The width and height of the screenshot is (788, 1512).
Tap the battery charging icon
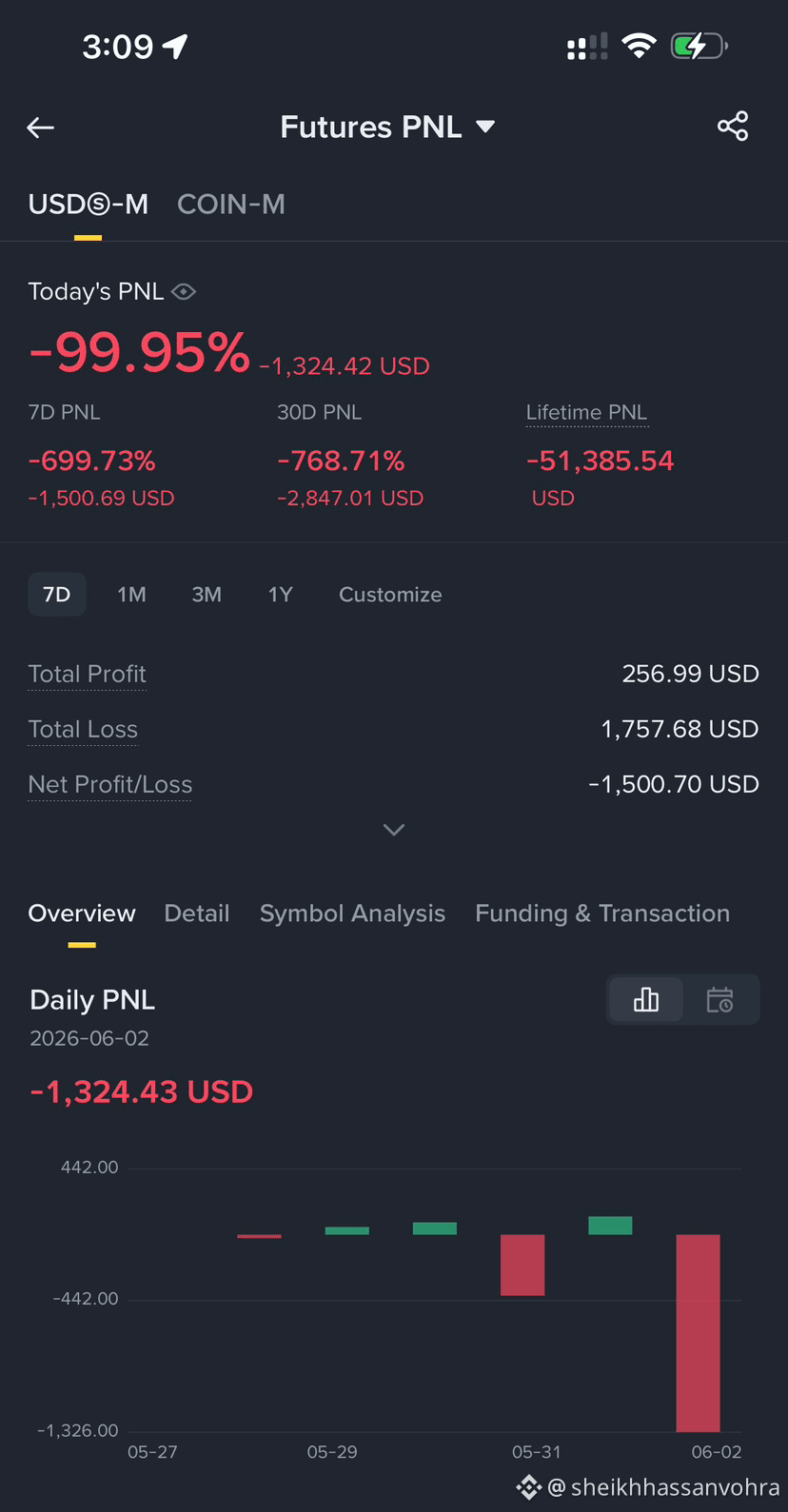[699, 46]
